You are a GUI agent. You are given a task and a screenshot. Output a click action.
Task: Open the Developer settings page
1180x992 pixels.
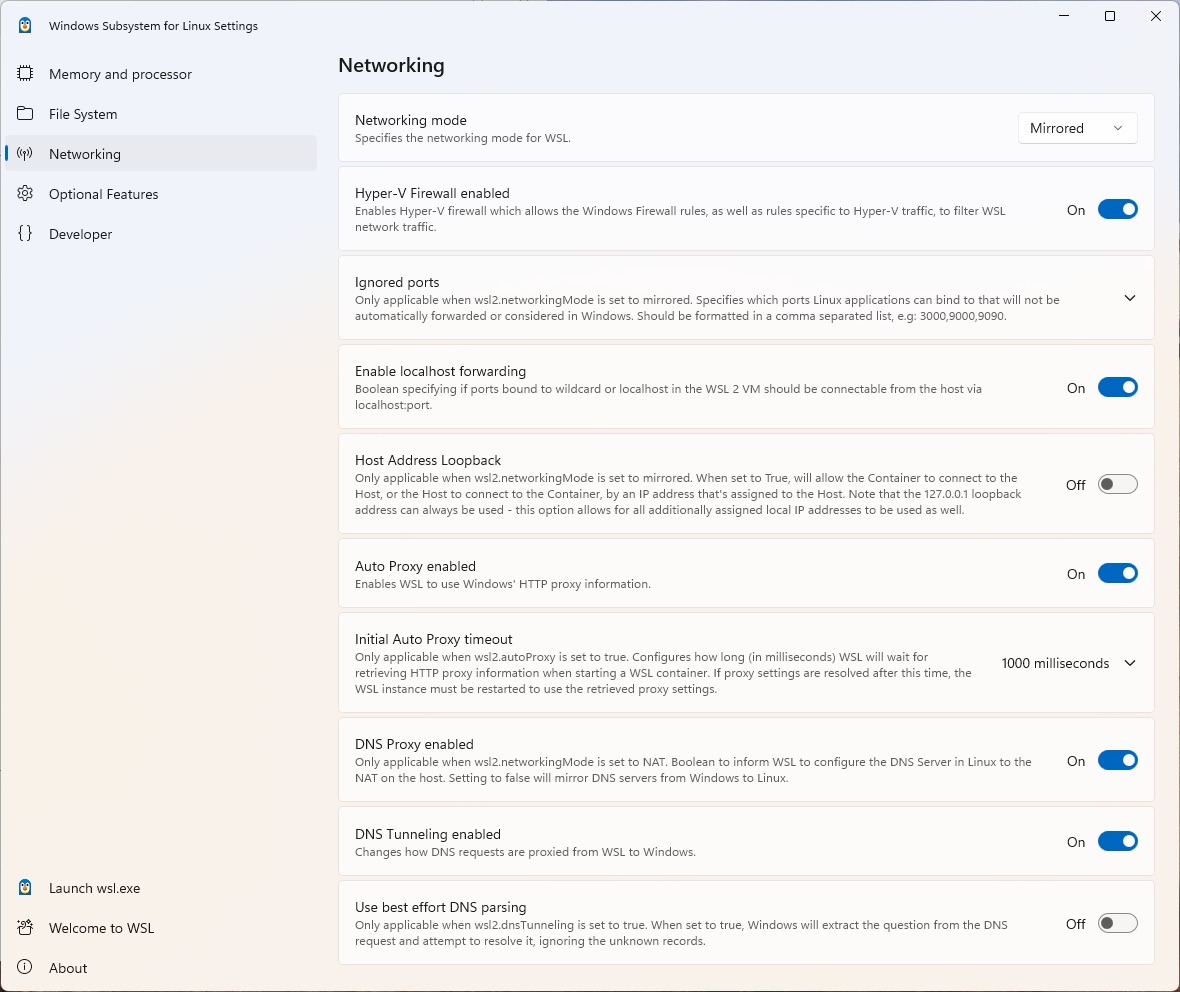coord(161,233)
